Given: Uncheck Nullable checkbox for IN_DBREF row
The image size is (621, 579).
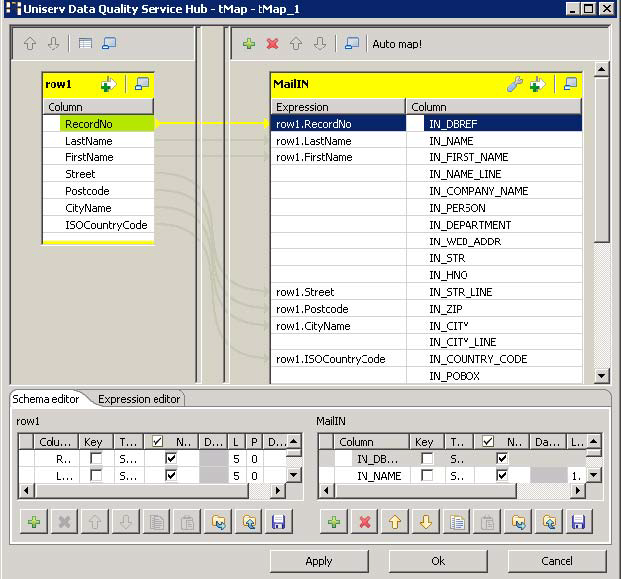Looking at the screenshot, I should [x=501, y=458].
